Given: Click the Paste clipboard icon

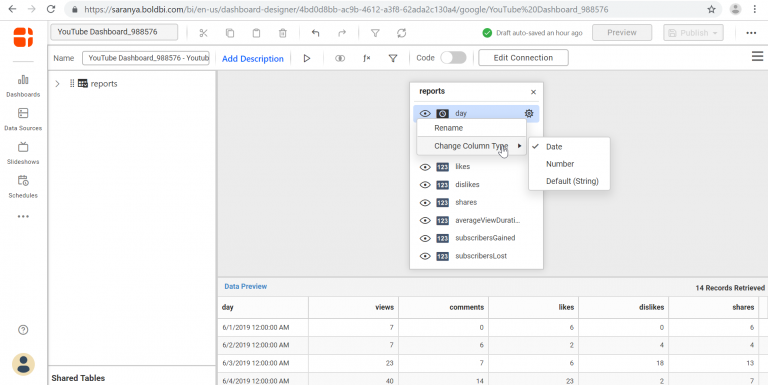Looking at the screenshot, I should (x=256, y=33).
